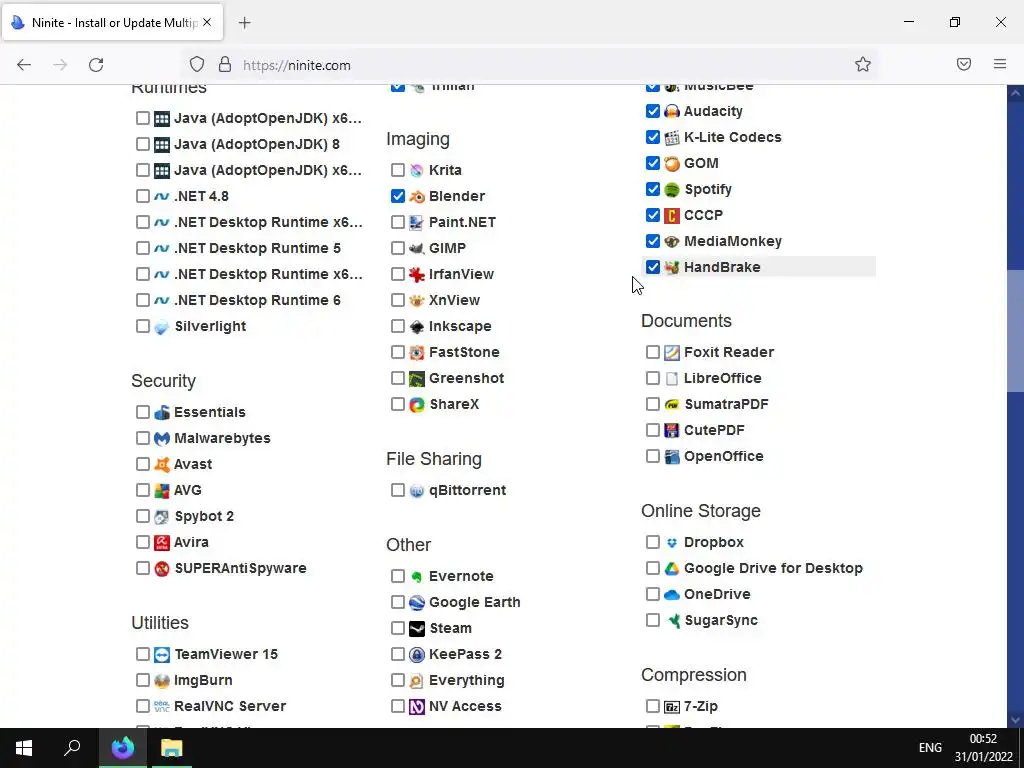The height and width of the screenshot is (768, 1024).
Task: Click the Google Drive icon
Action: tap(672, 569)
